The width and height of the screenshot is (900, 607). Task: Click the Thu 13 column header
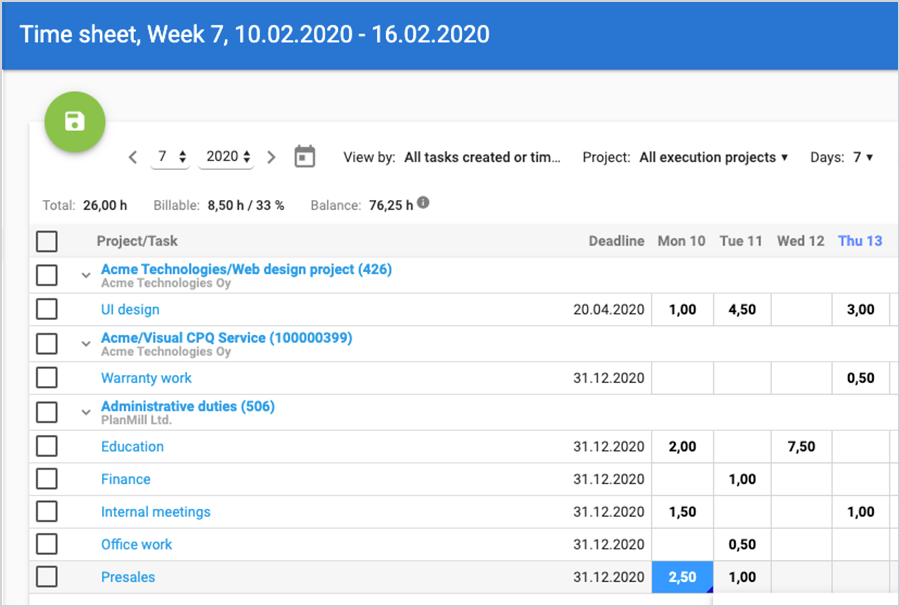point(860,241)
